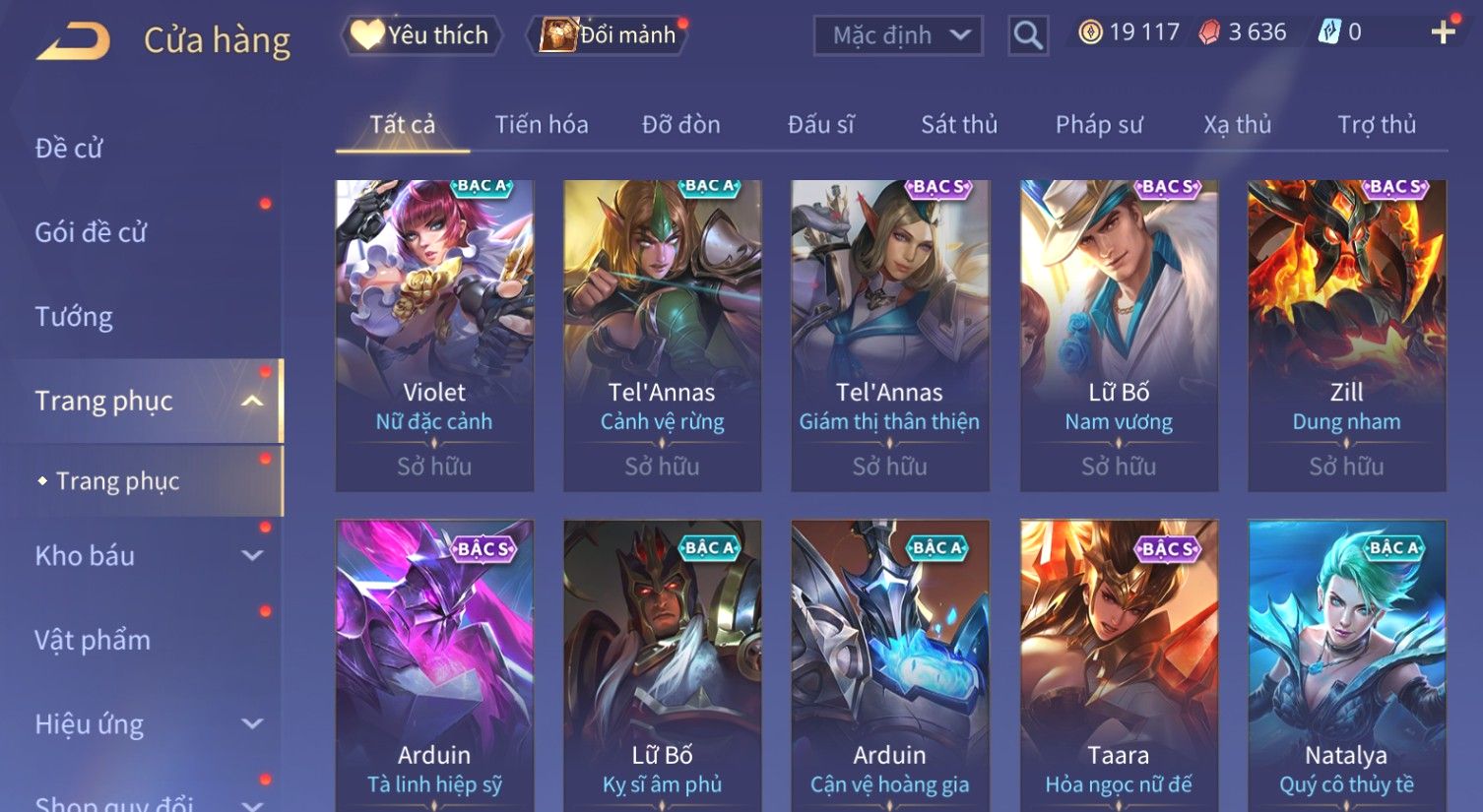
Task: Open Natalya Quý cô thủy tề card
Action: [1346, 666]
